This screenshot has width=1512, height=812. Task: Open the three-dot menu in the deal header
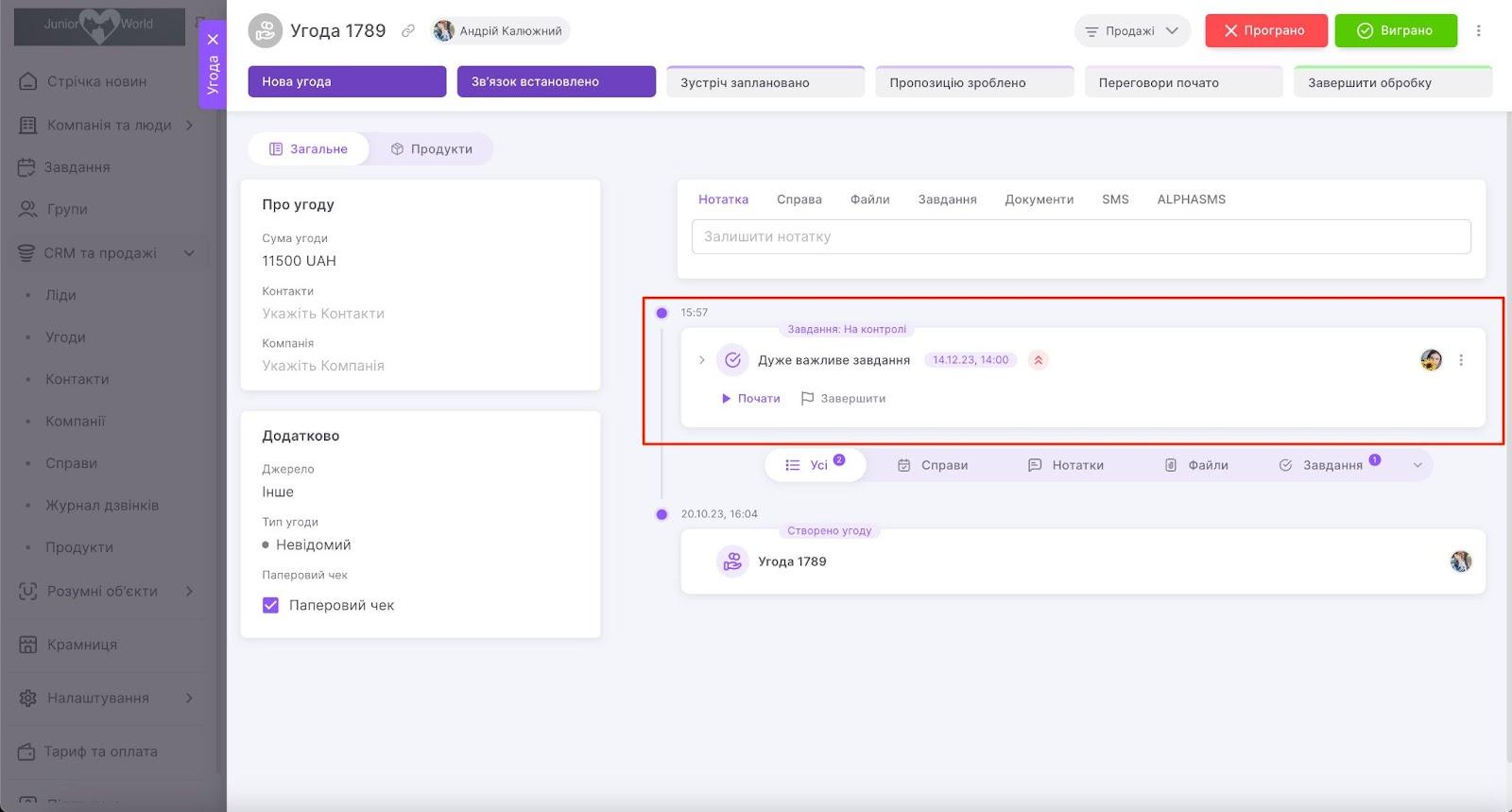[1479, 31]
